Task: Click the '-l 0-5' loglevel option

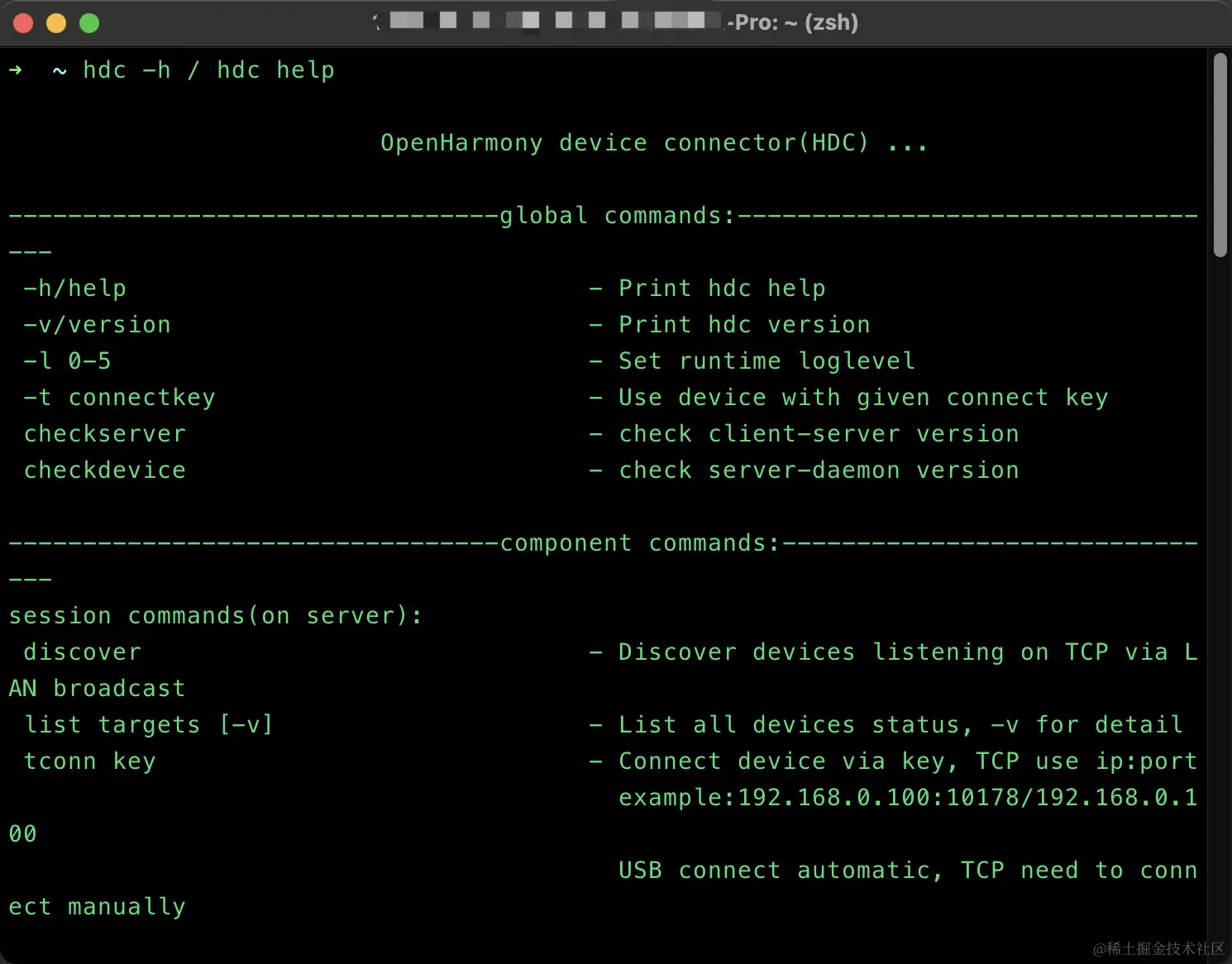Action: [x=68, y=361]
